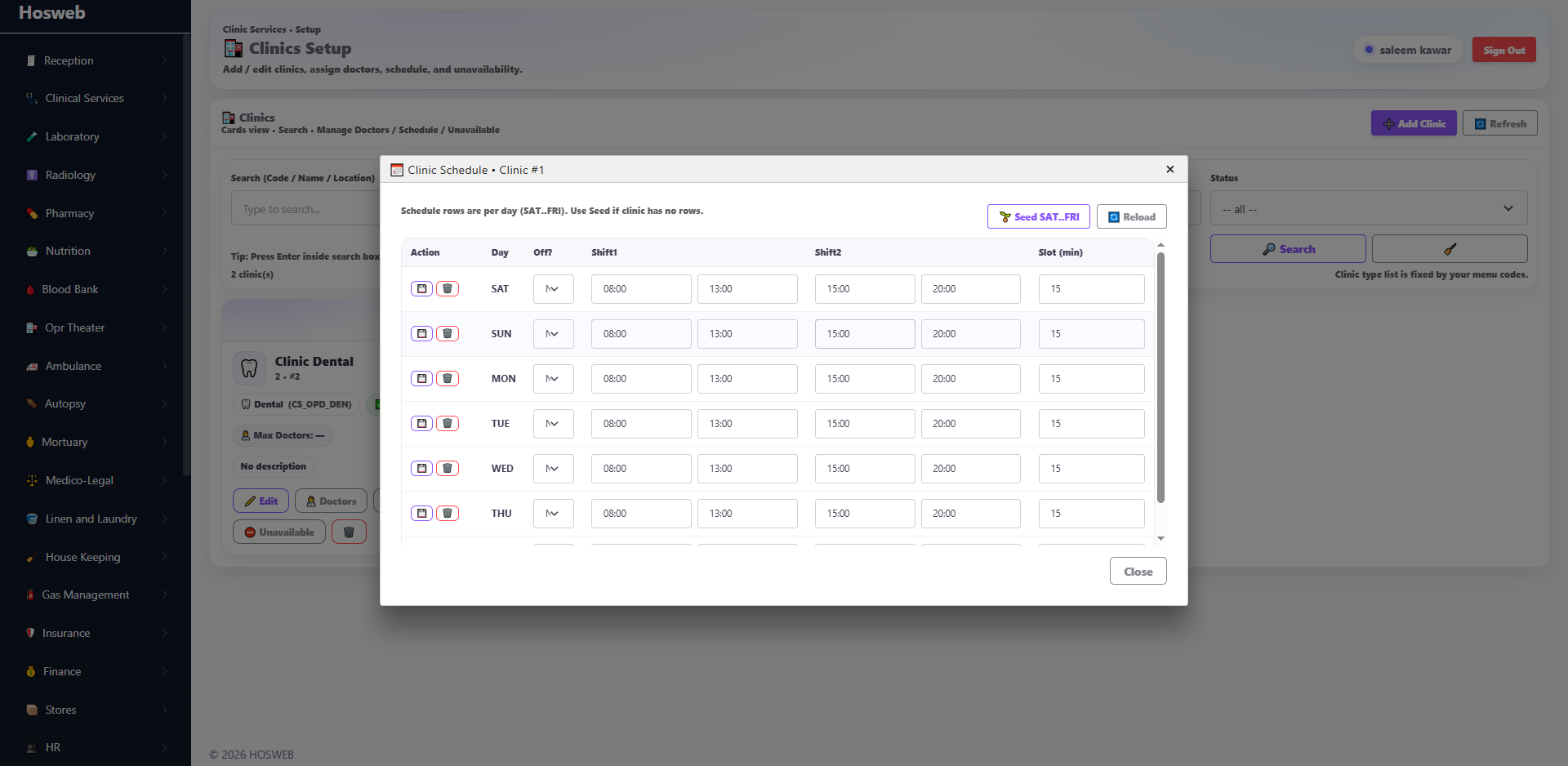
Task: Save the SUN schedule row
Action: (421, 333)
